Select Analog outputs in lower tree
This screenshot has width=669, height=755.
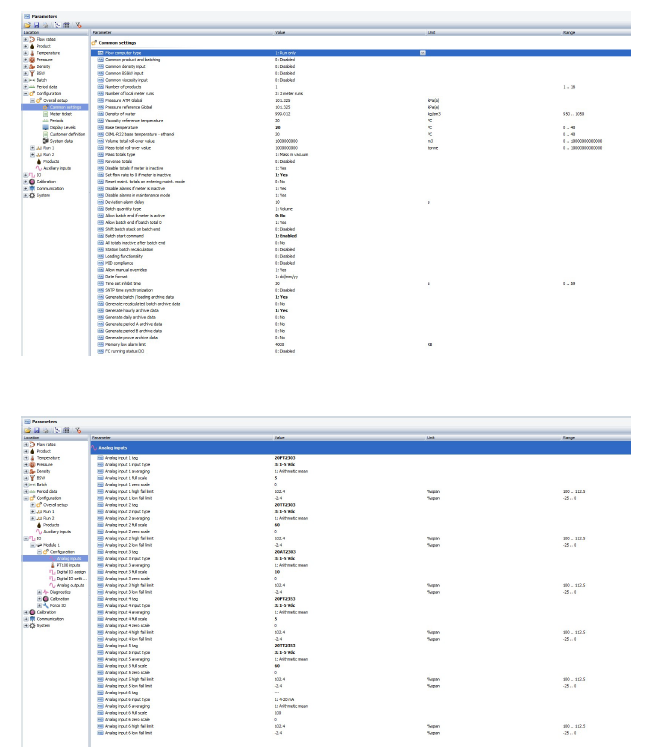tap(70, 586)
